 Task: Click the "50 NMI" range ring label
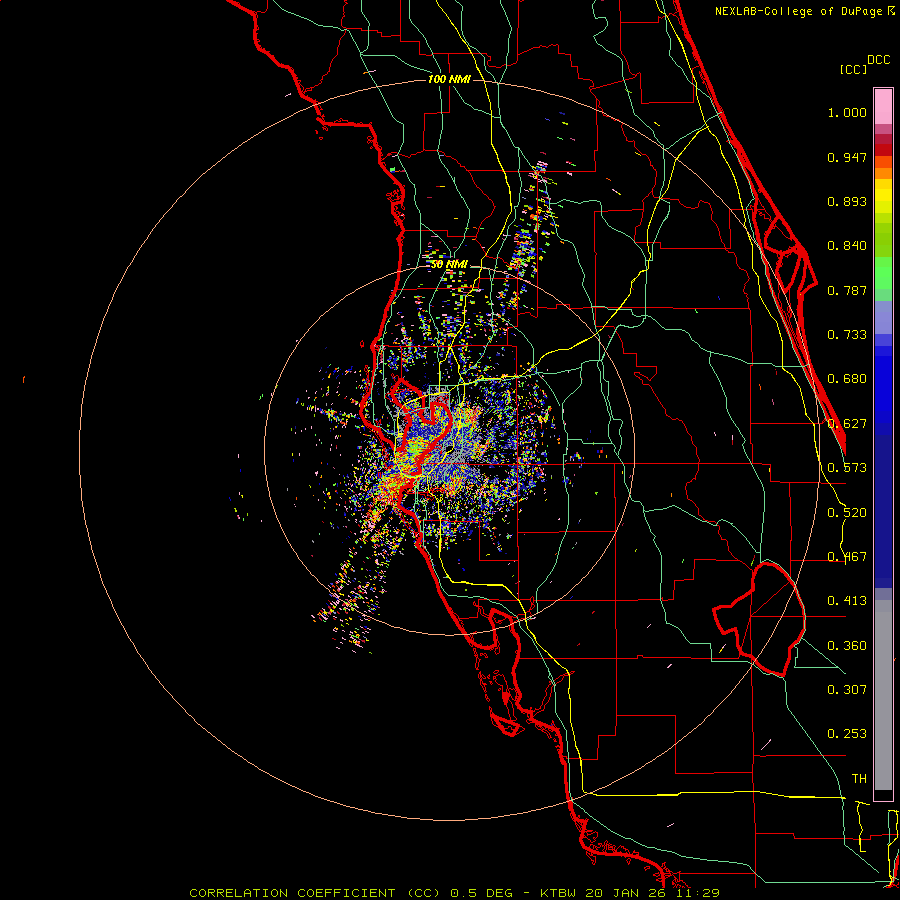[x=449, y=265]
